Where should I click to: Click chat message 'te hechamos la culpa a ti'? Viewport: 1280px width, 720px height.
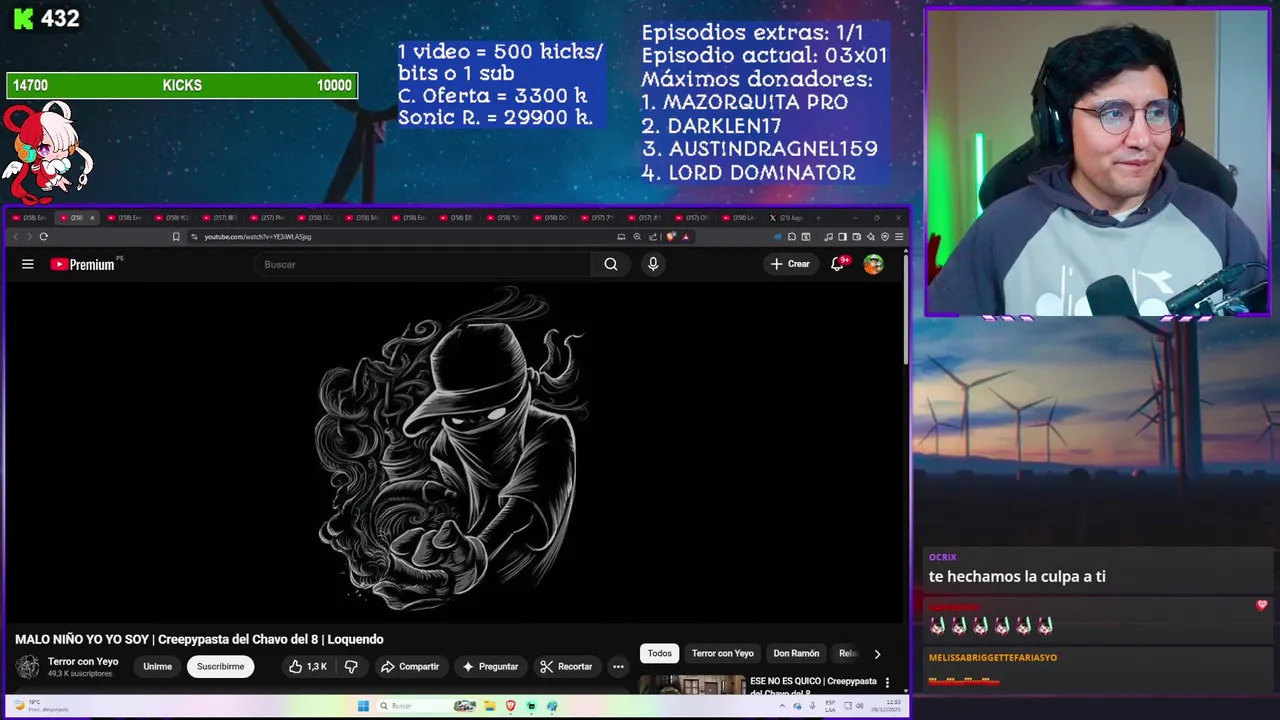coord(1017,577)
